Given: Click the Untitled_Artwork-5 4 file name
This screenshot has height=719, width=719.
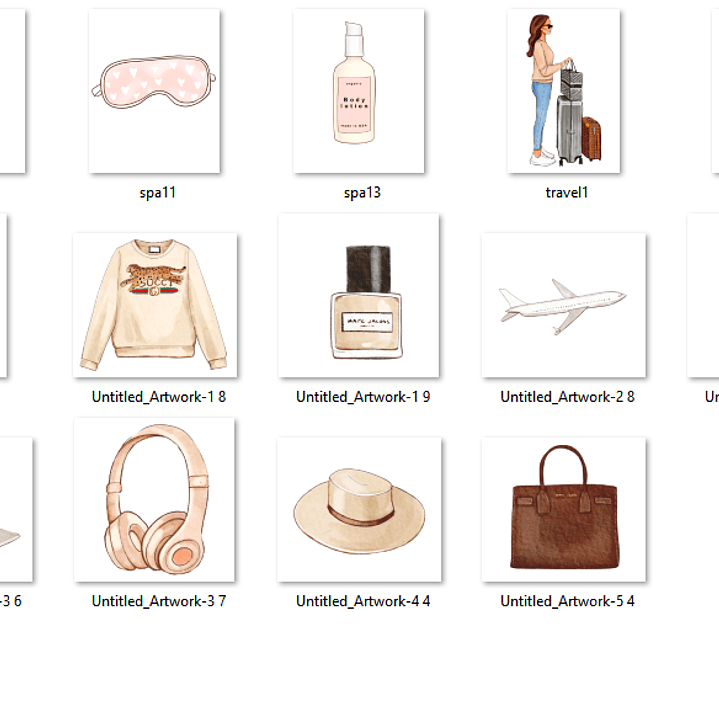Looking at the screenshot, I should point(567,601).
